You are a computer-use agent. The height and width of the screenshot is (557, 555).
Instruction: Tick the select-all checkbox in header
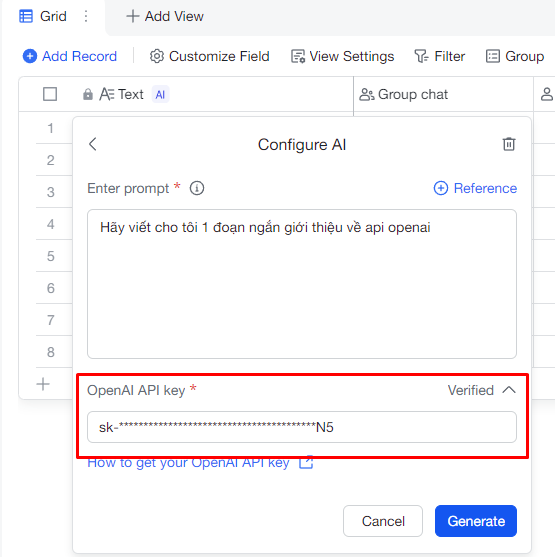pos(50,94)
